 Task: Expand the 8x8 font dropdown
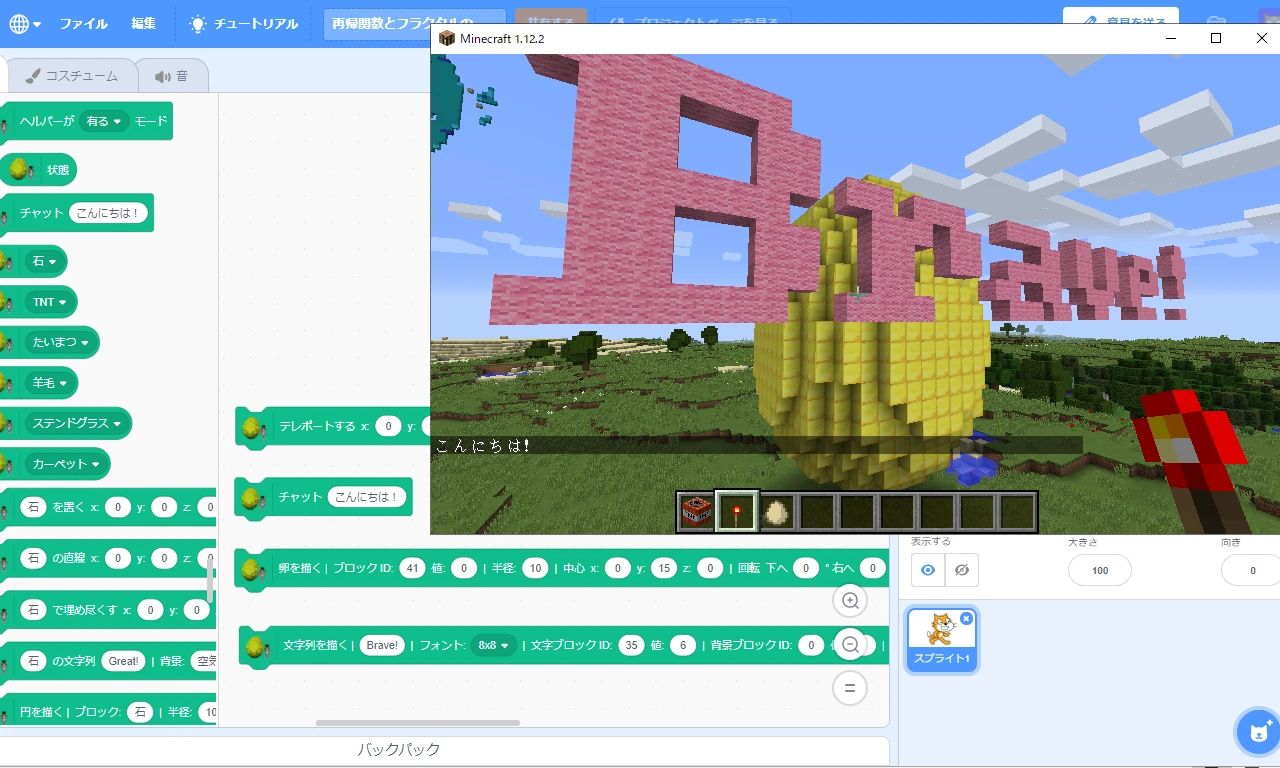click(x=494, y=646)
